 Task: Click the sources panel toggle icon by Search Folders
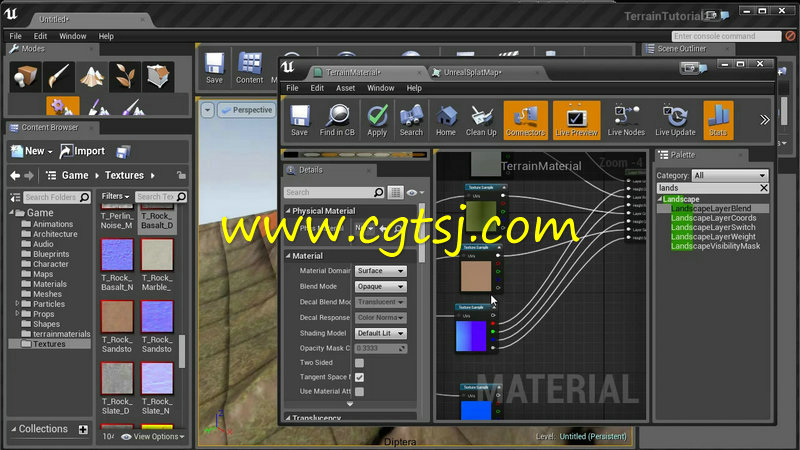coord(15,197)
